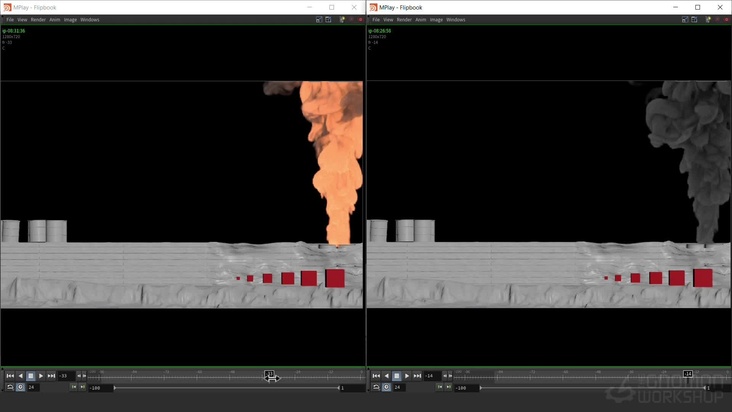The width and height of the screenshot is (732, 412).
Task: Jump to first frame in right flipbook
Action: 376,376
